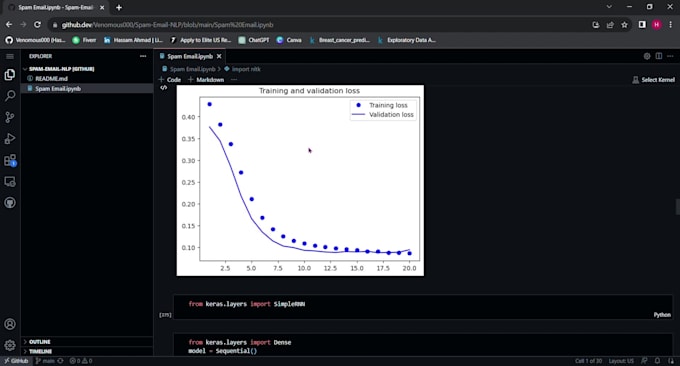Open Explorer panel more actions ellipsis
Image resolution: width=680 pixels, height=366 pixels.
tap(143, 56)
